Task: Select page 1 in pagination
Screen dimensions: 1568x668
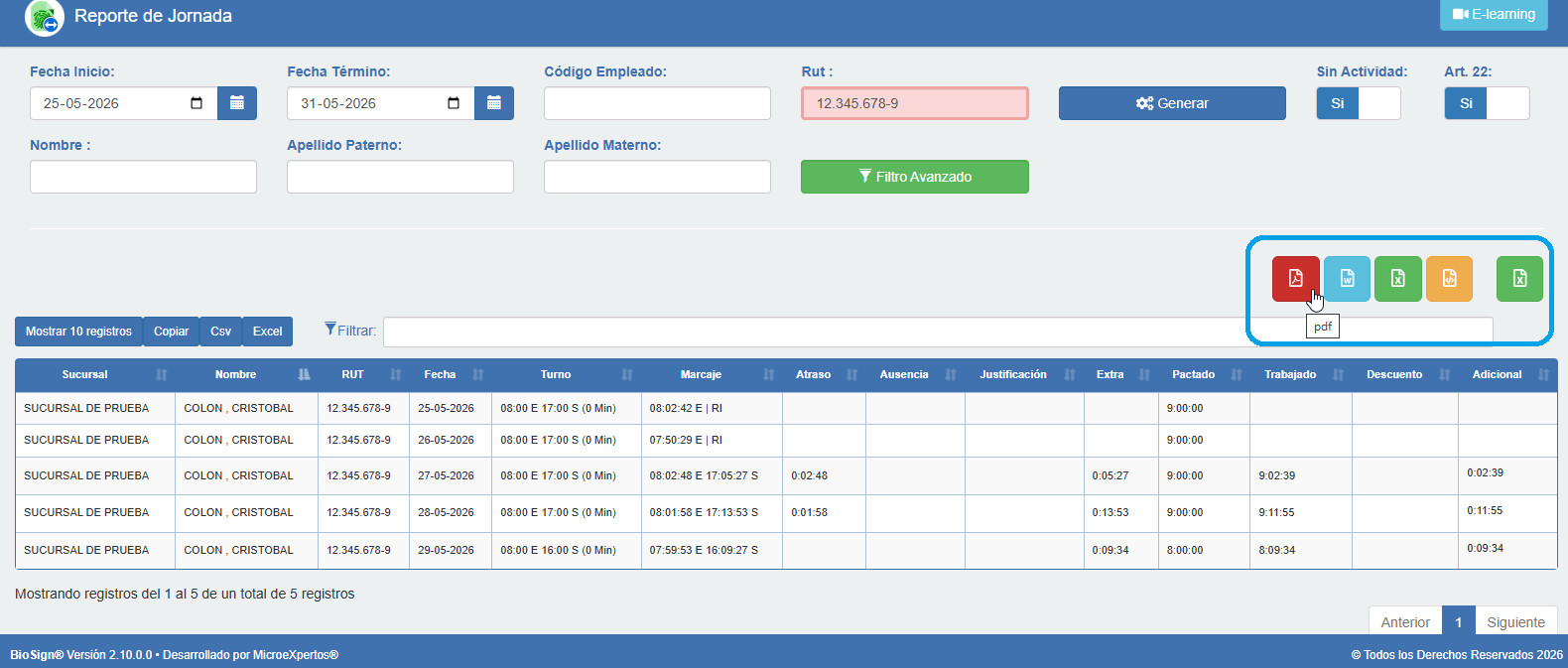Action: pyautogui.click(x=1458, y=622)
